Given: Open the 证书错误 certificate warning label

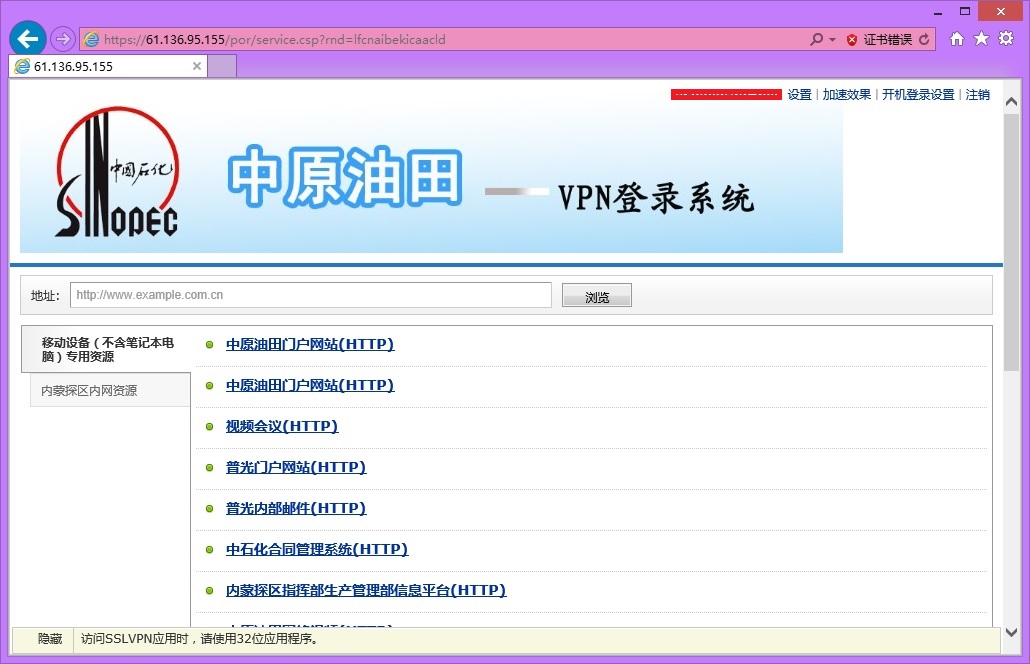Looking at the screenshot, I should tap(887, 39).
